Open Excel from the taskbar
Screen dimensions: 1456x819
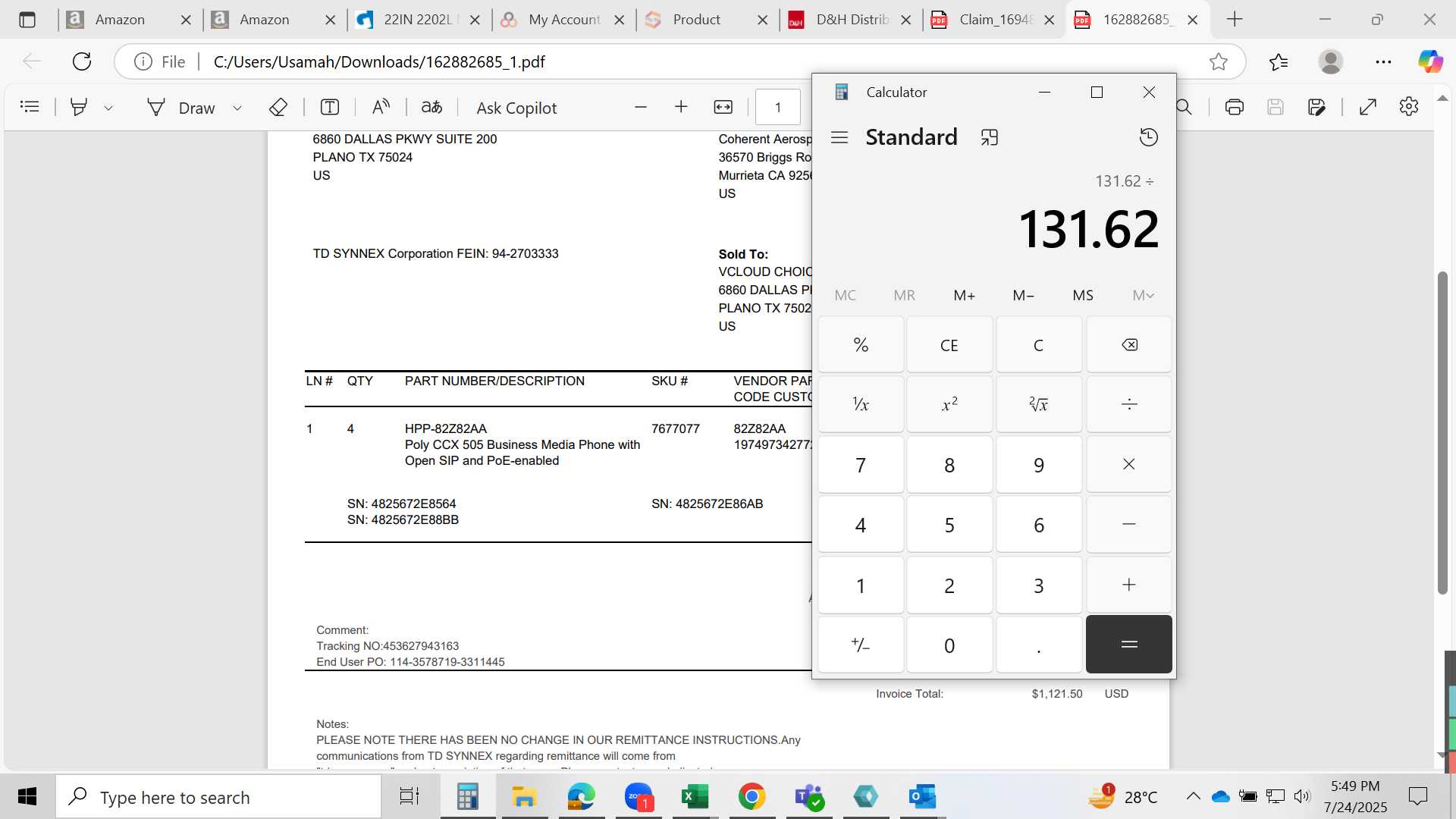tap(695, 797)
